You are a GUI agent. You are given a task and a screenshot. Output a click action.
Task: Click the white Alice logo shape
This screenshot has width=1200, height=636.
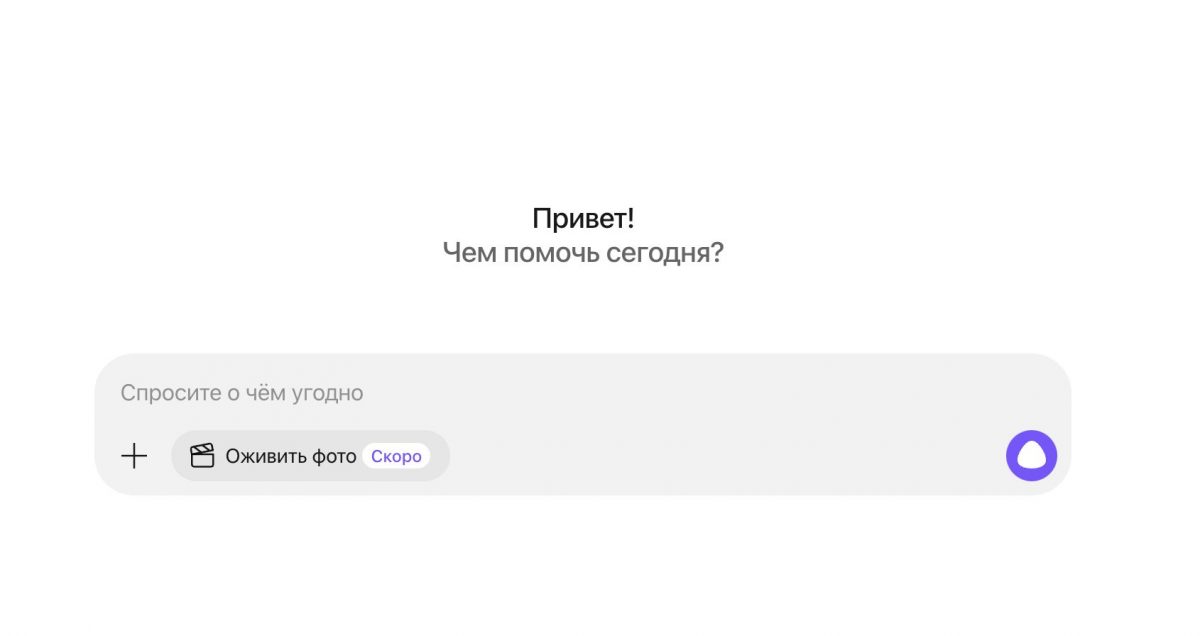click(x=1031, y=457)
